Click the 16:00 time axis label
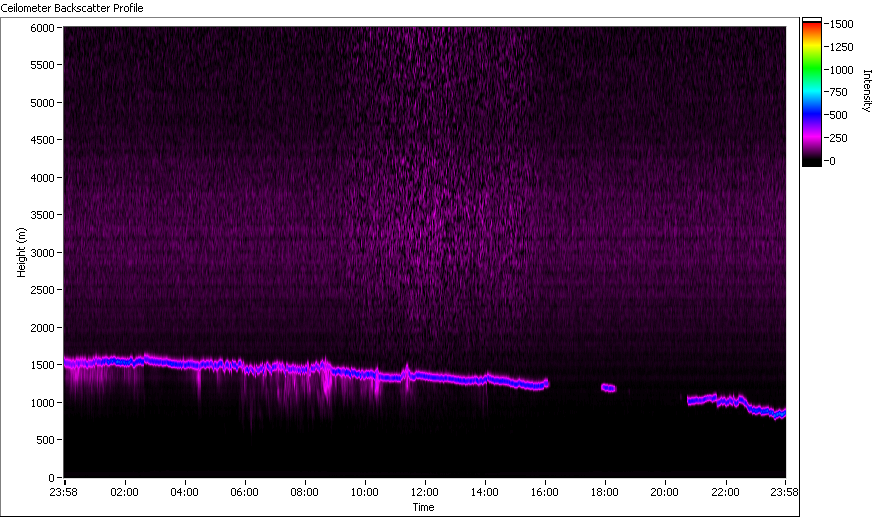Image resolution: width=876 pixels, height=517 pixels. tap(545, 492)
